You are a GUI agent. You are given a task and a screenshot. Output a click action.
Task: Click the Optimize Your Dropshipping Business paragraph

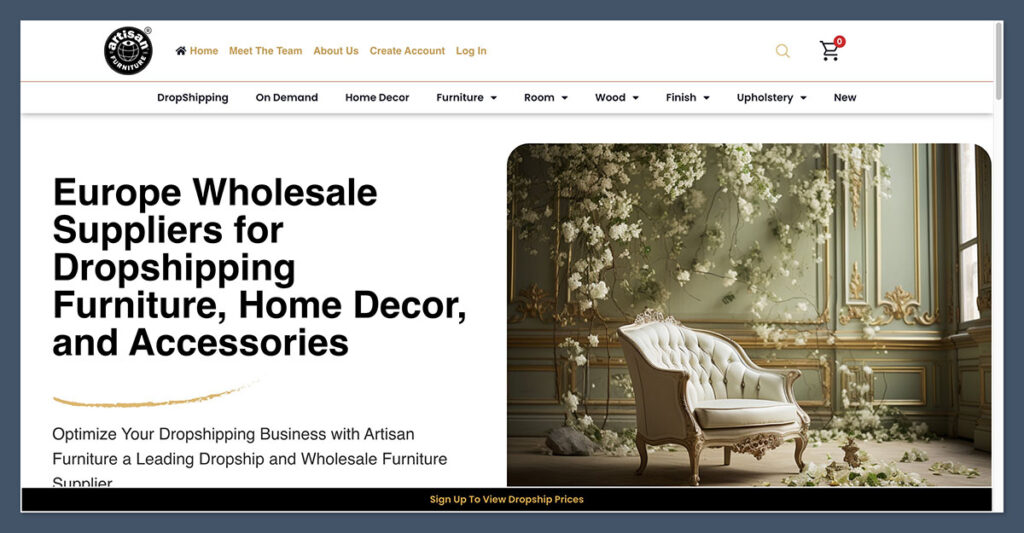point(249,459)
